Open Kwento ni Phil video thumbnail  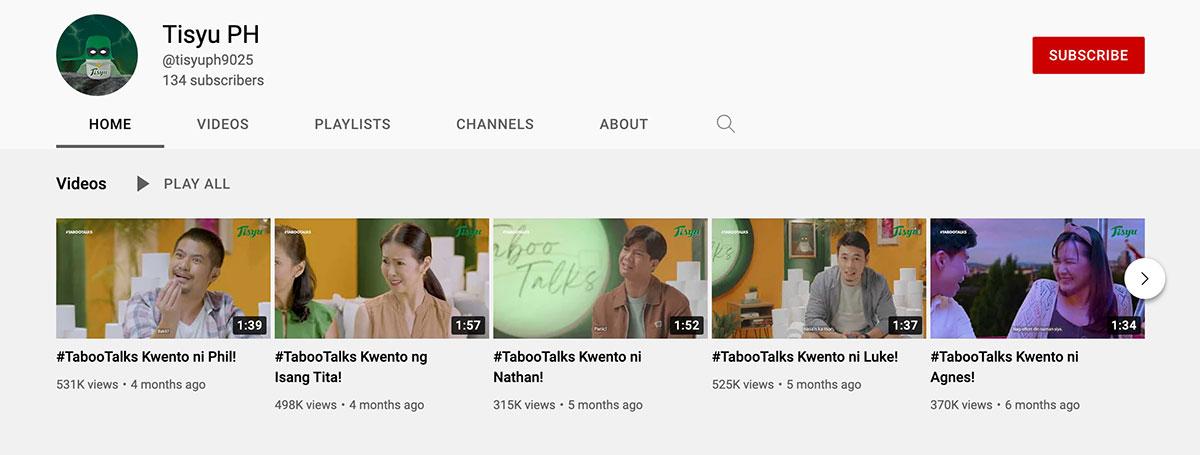click(x=163, y=278)
